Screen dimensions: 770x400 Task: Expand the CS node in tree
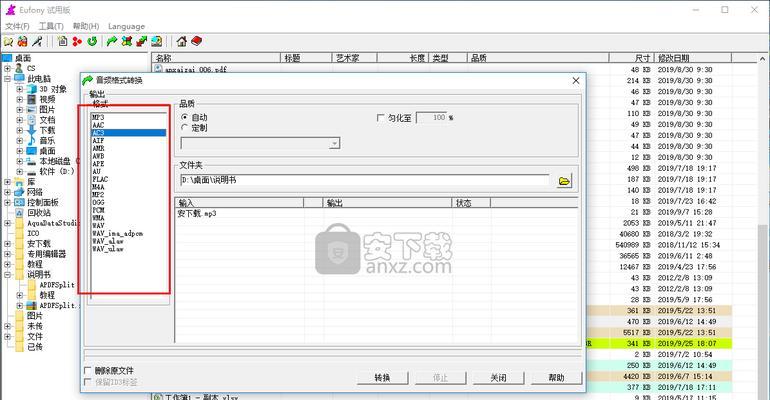[7, 68]
